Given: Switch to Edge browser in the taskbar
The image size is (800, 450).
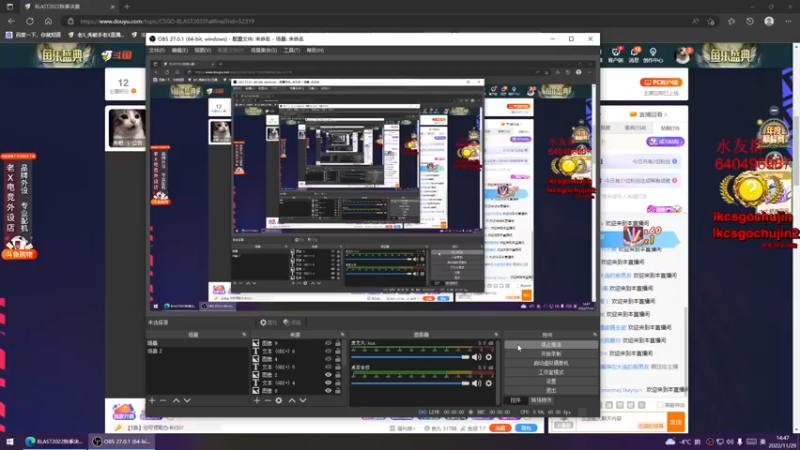Looking at the screenshot, I should pyautogui.click(x=53, y=442).
